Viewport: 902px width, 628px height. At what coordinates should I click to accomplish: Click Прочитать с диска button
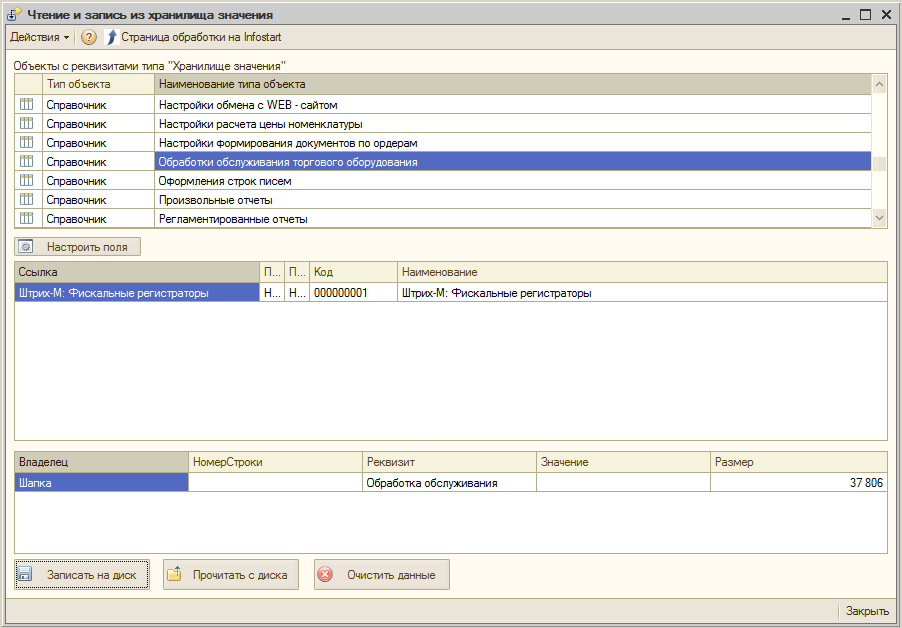point(231,575)
